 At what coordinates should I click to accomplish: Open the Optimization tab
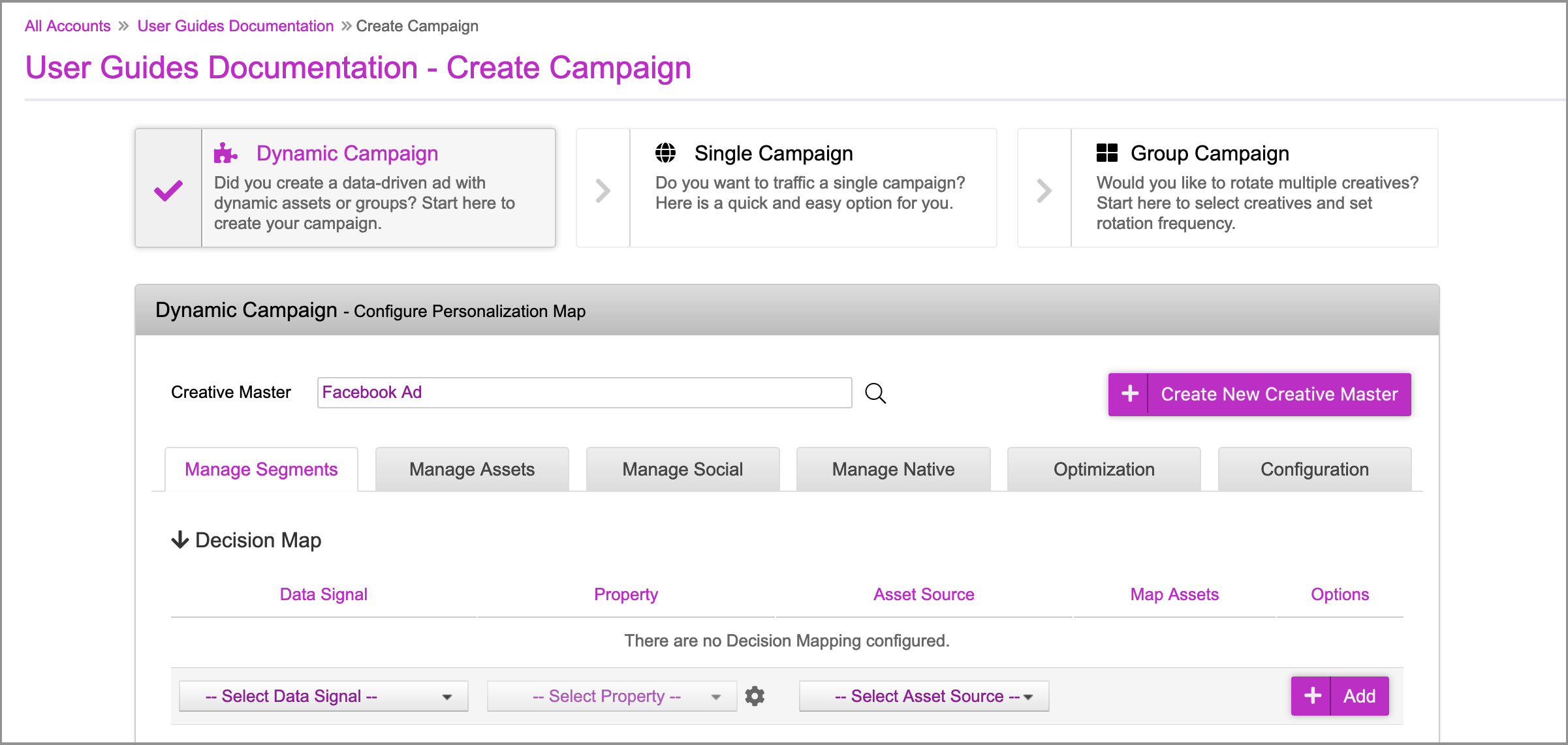point(1103,469)
